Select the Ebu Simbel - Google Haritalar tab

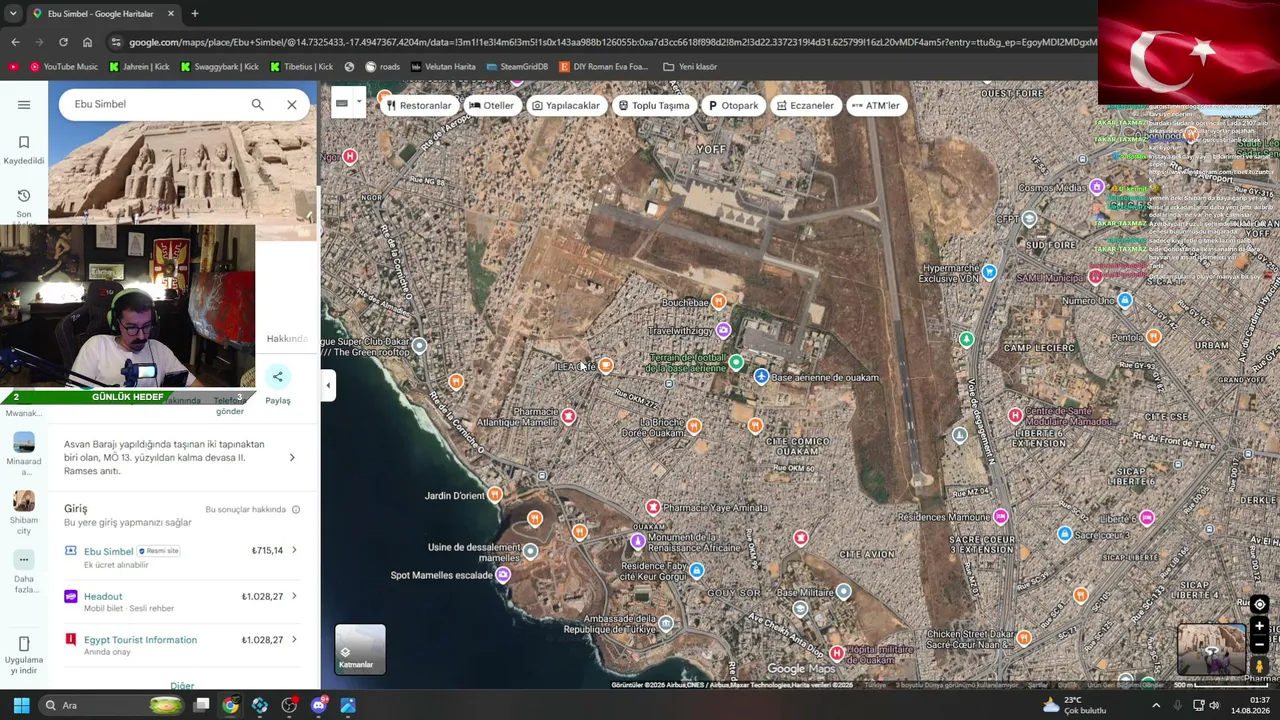(103, 14)
